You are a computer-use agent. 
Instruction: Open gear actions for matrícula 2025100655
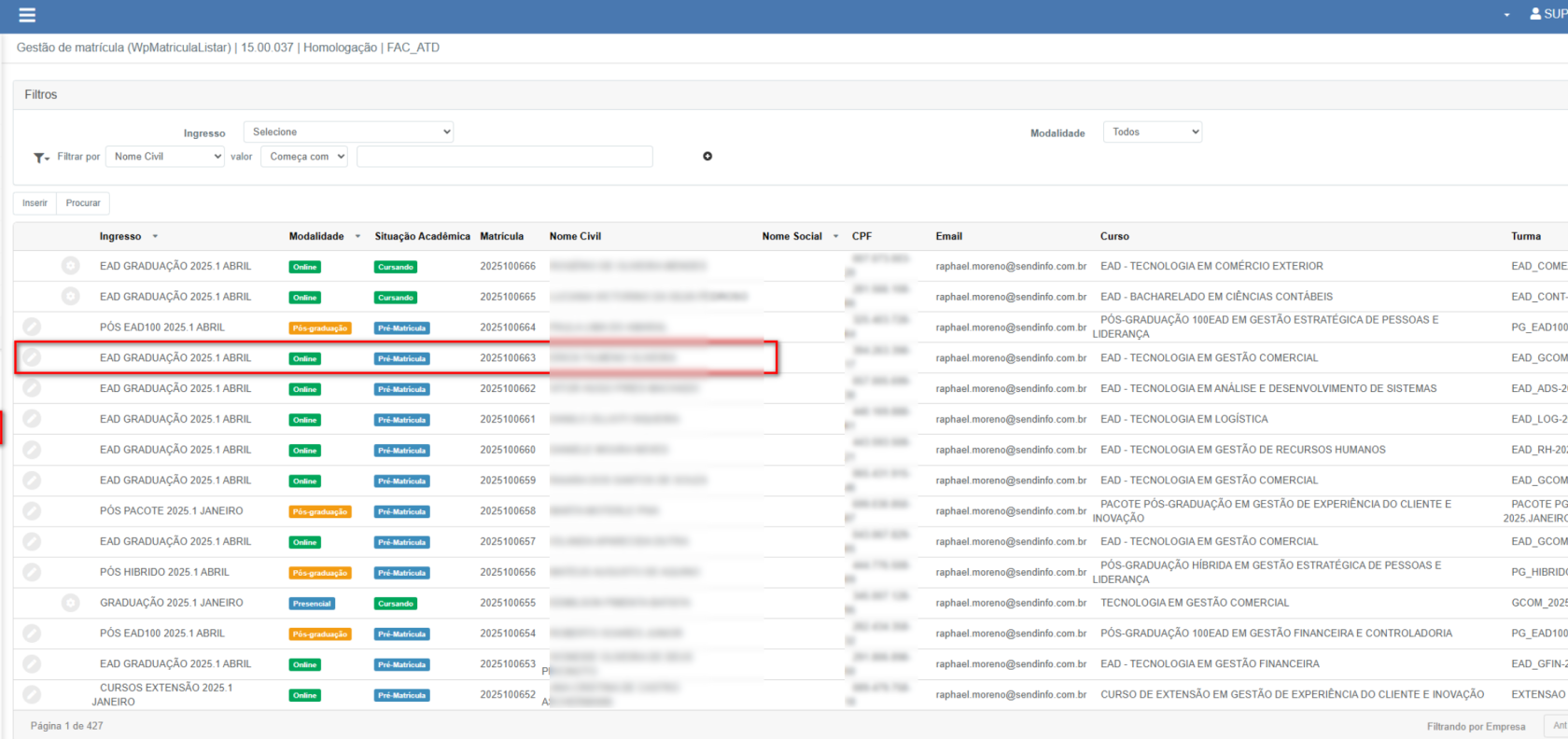(70, 603)
